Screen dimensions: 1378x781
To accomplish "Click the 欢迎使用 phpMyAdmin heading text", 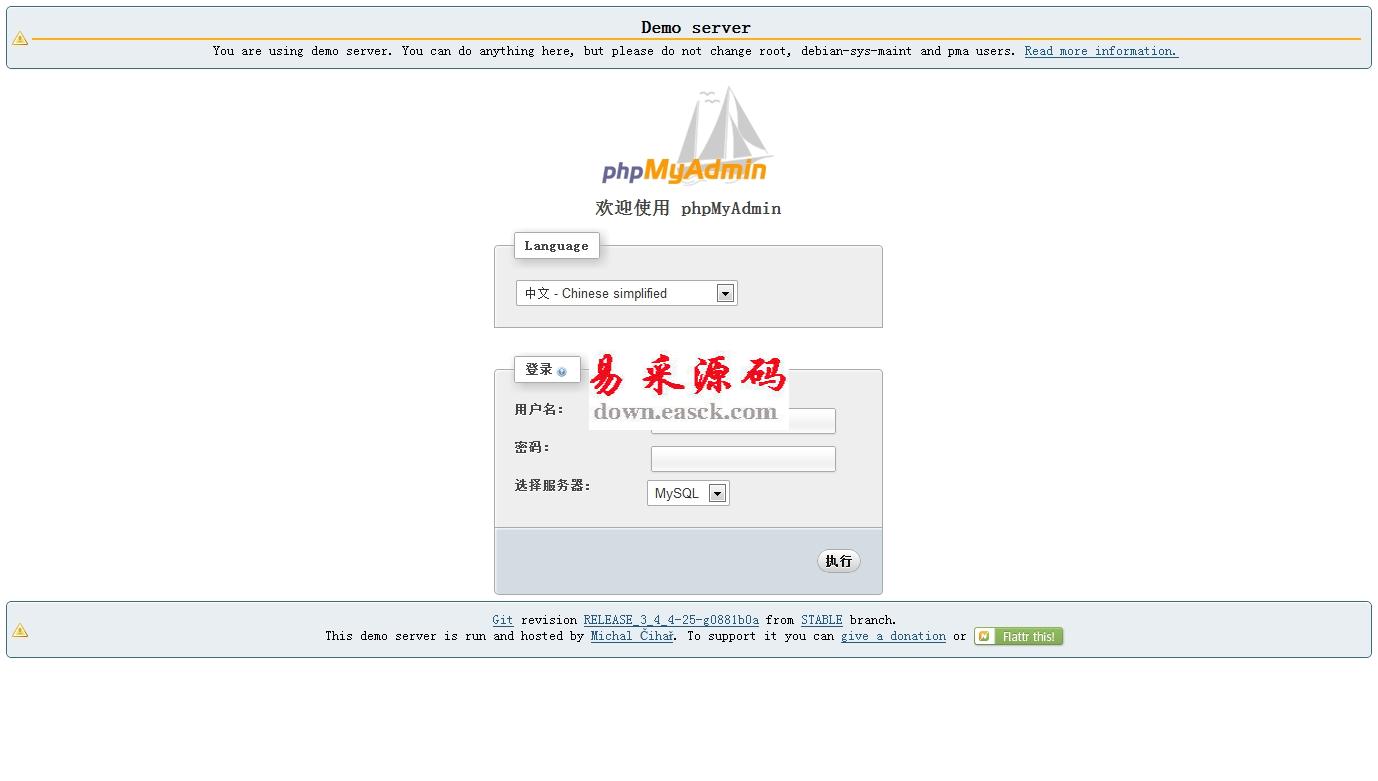I will (688, 208).
